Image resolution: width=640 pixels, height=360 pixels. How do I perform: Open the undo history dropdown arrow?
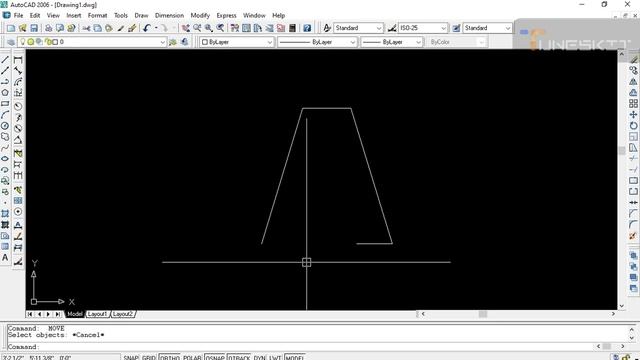[156, 28]
